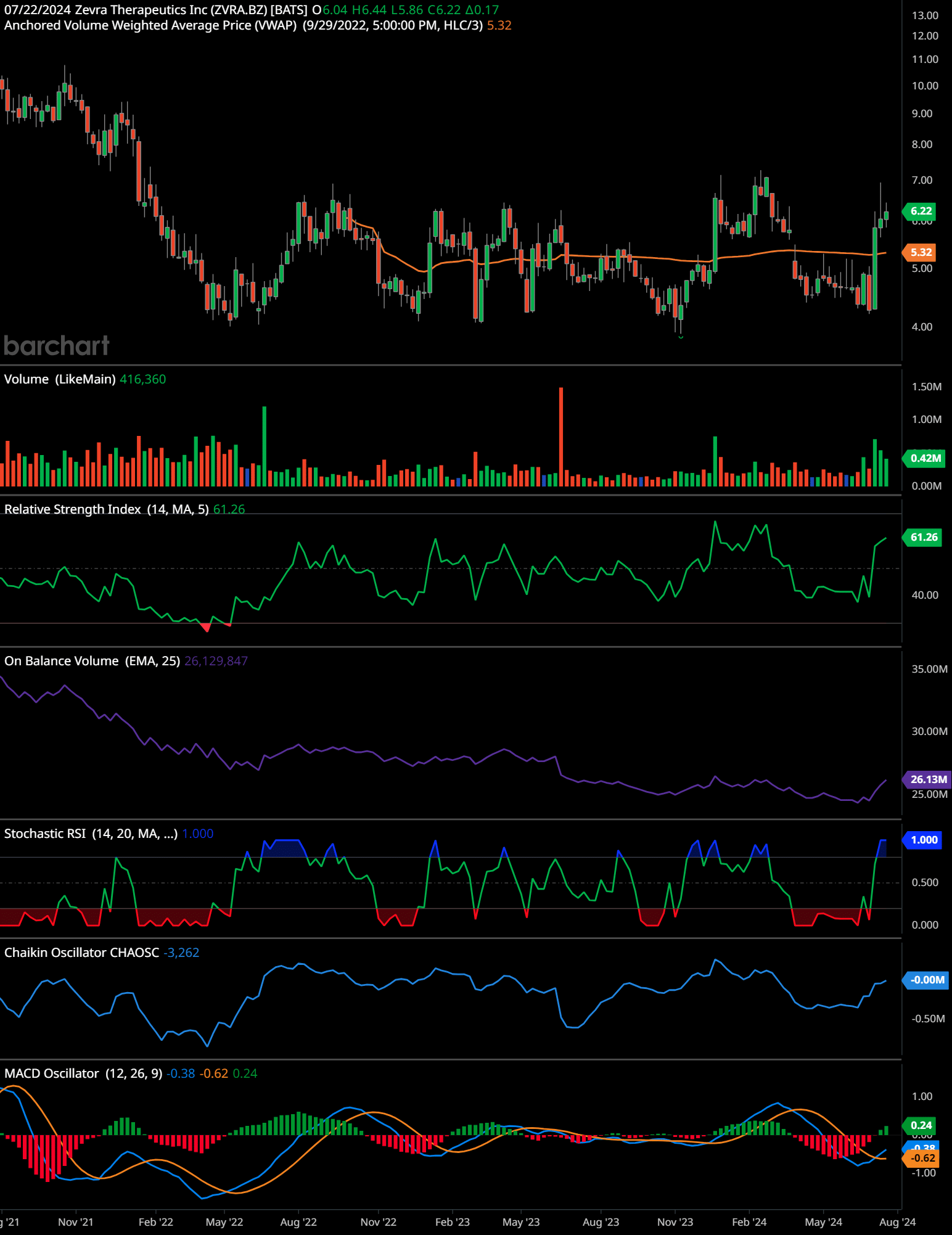Click the -3,262 Chaikin value text
Viewport: 952px width, 1235px height.
pyautogui.click(x=181, y=953)
